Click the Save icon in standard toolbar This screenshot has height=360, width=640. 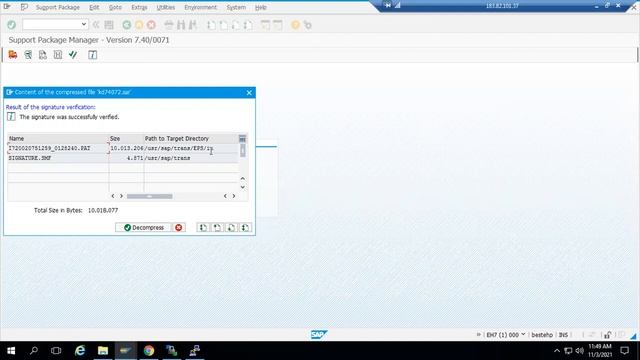[109, 25]
